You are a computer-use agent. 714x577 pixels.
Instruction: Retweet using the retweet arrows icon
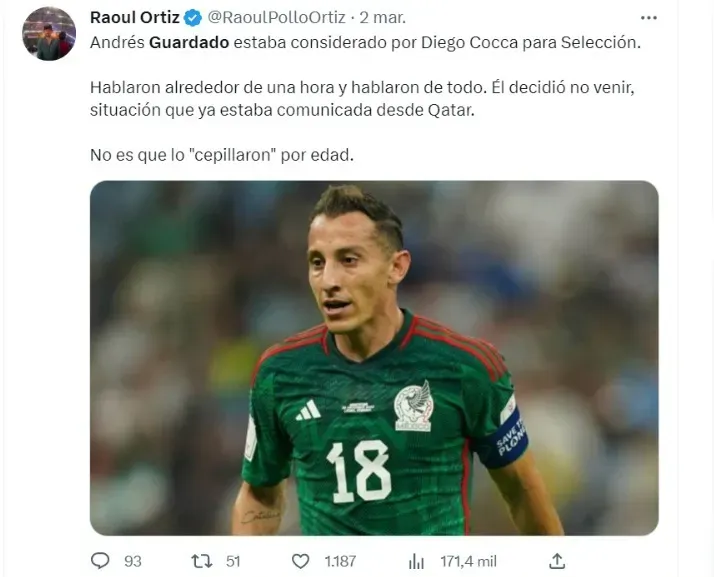[x=201, y=561]
